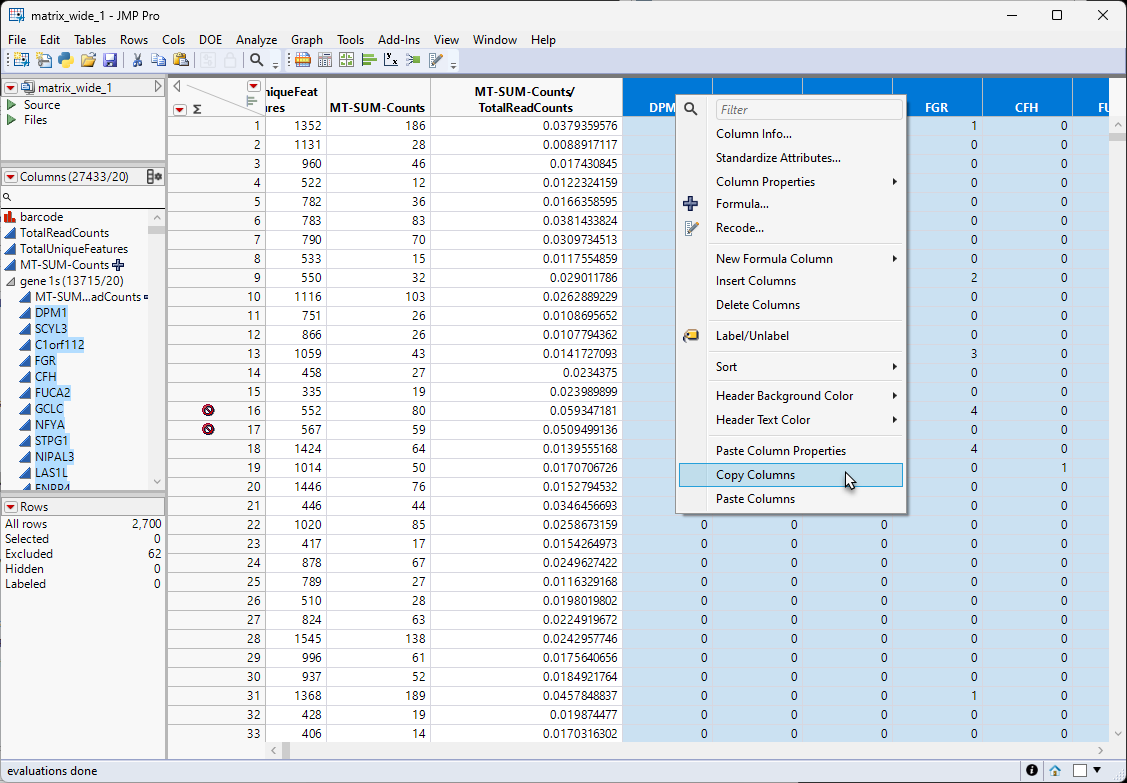
Task: Click the Cut scissors toolbar icon
Action: point(137,60)
